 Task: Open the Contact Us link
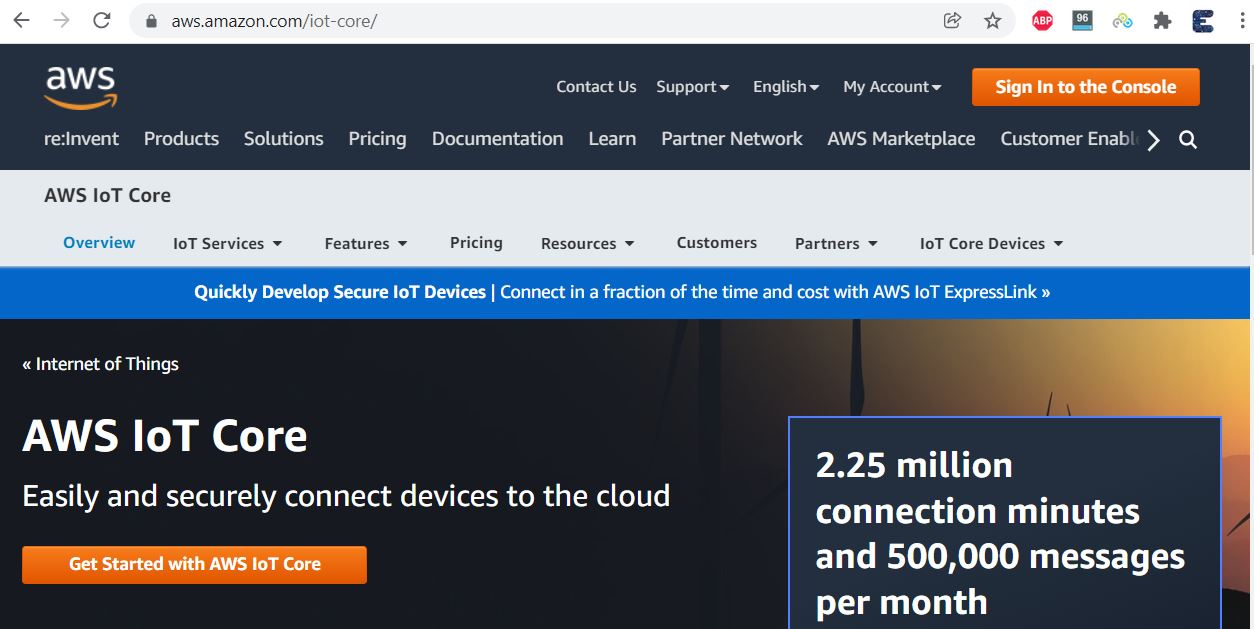pyautogui.click(x=596, y=87)
